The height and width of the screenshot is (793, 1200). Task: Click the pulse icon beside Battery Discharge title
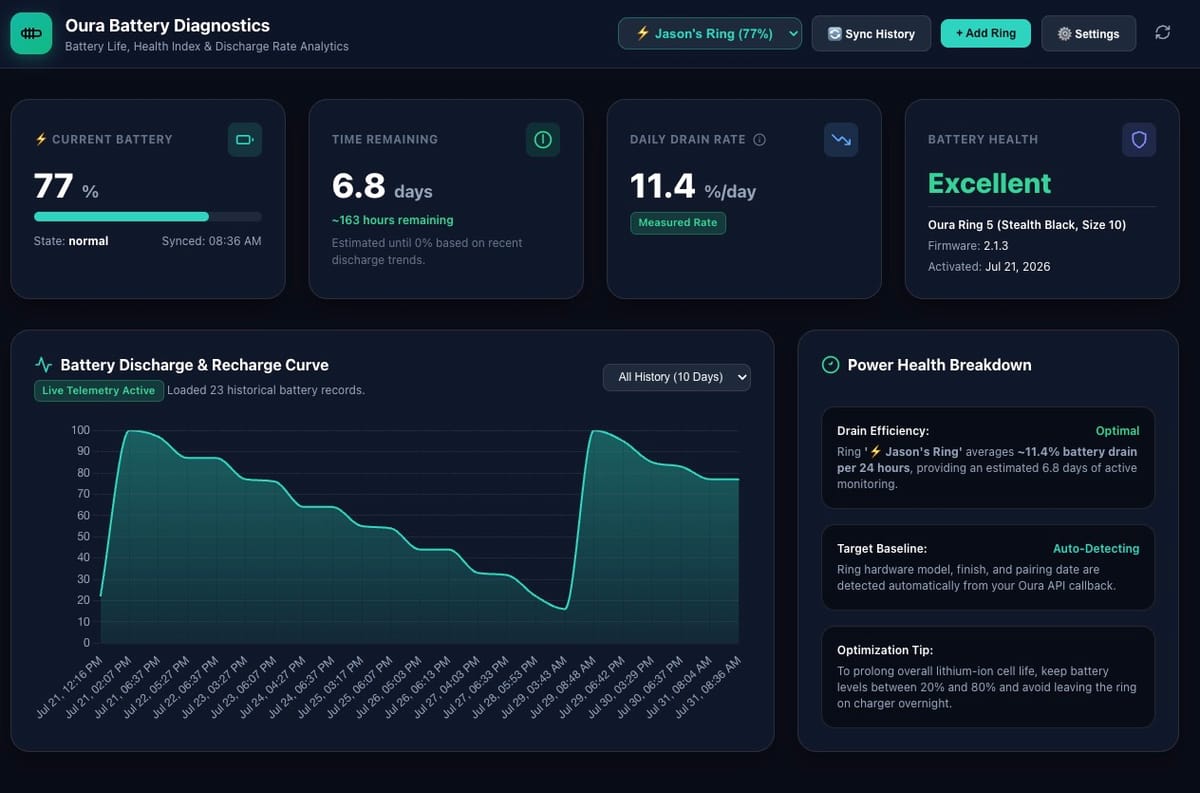[44, 365]
